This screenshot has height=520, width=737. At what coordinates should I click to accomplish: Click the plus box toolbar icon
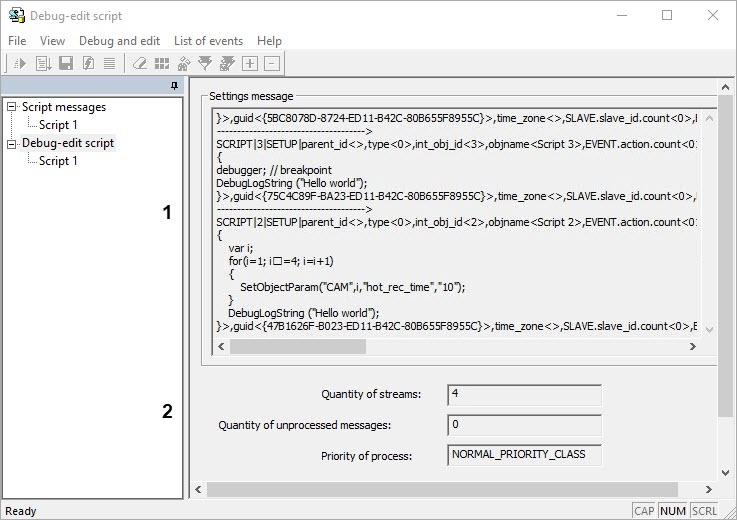pyautogui.click(x=250, y=63)
